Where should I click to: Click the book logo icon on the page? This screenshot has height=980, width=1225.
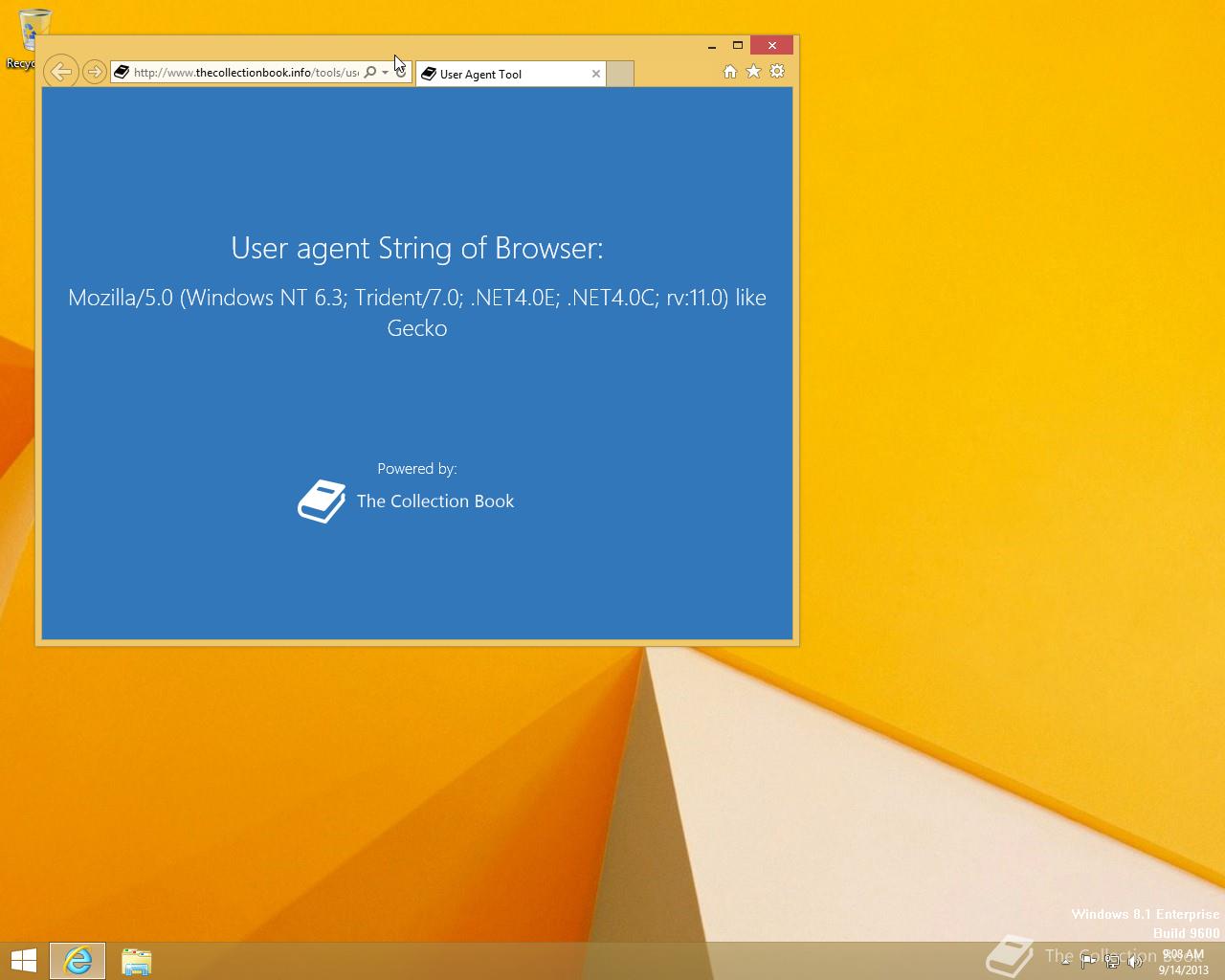[x=322, y=501]
